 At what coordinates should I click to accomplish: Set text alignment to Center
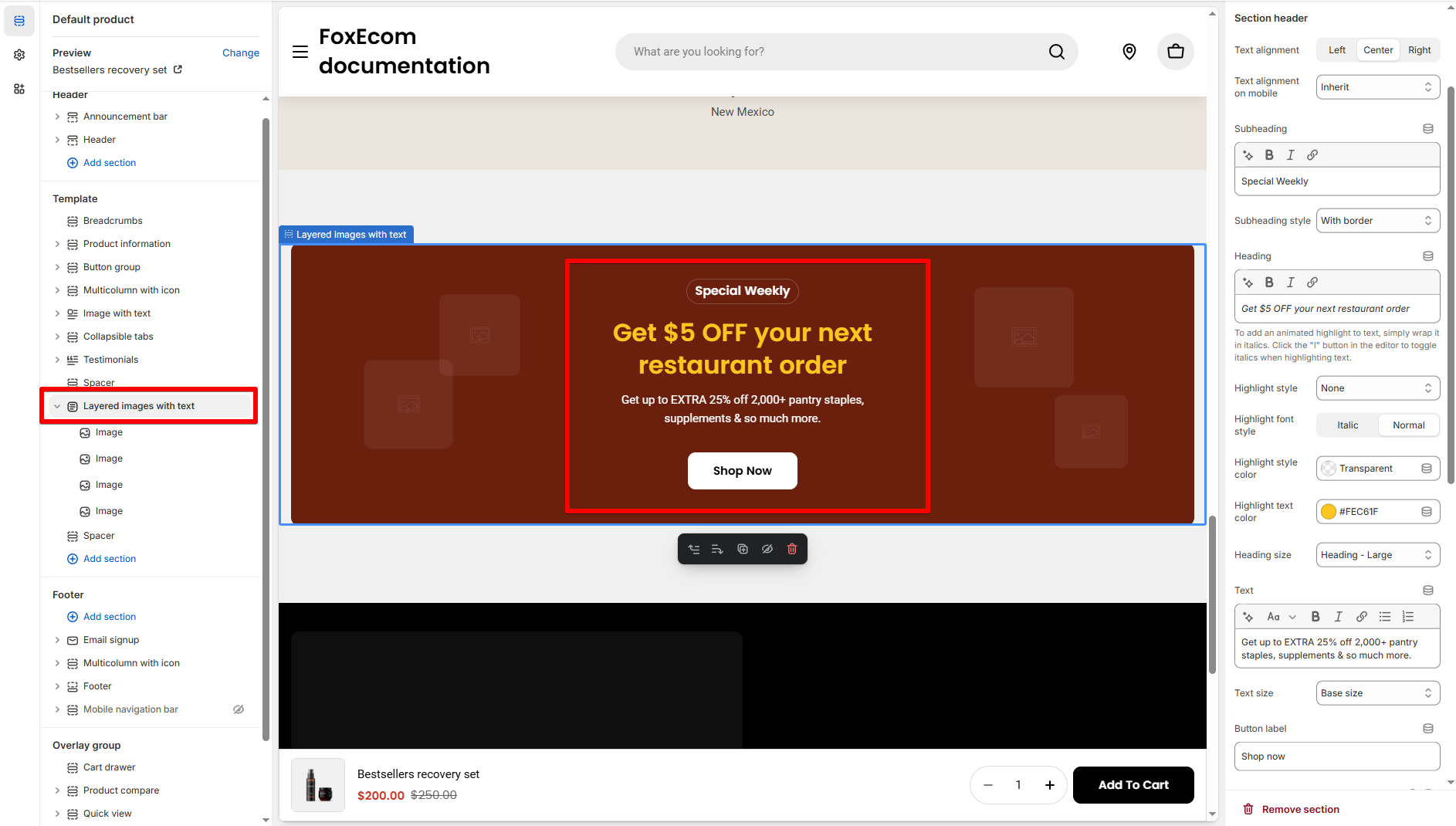[x=1378, y=50]
